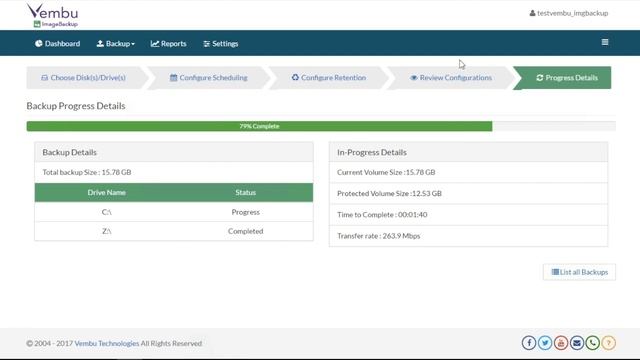Open the Facebook icon in footer

pos(529,343)
